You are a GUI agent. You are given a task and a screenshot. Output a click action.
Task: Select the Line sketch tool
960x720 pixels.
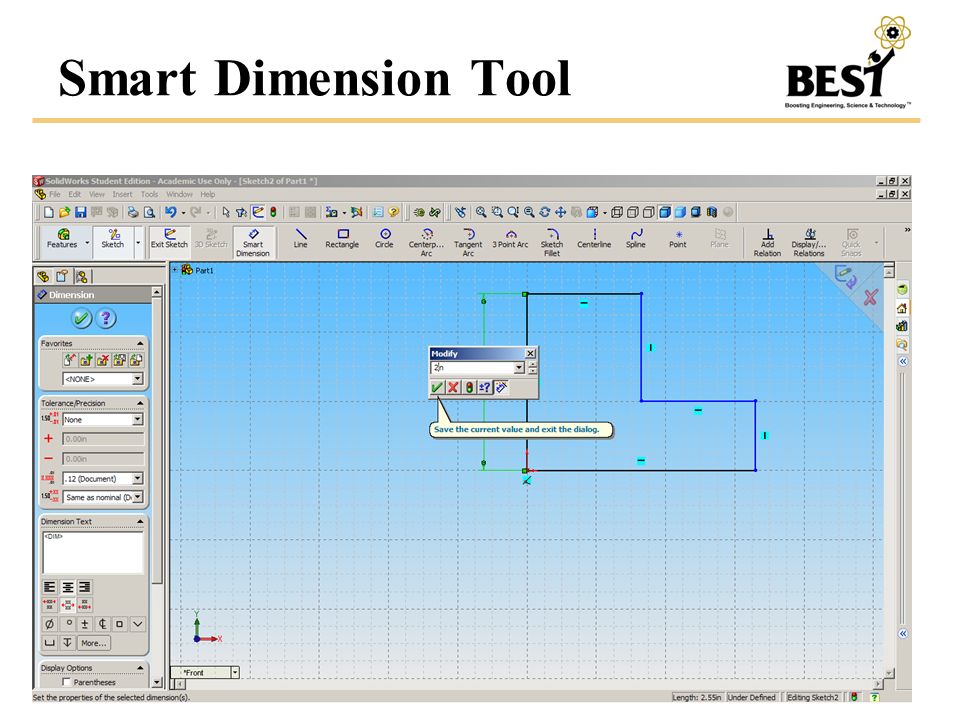(x=300, y=239)
